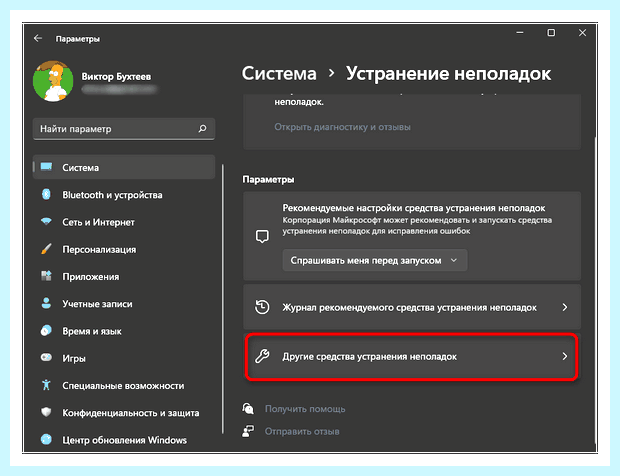
Task: Open Сеть и Интернет section
Action: pyautogui.click(x=124, y=222)
